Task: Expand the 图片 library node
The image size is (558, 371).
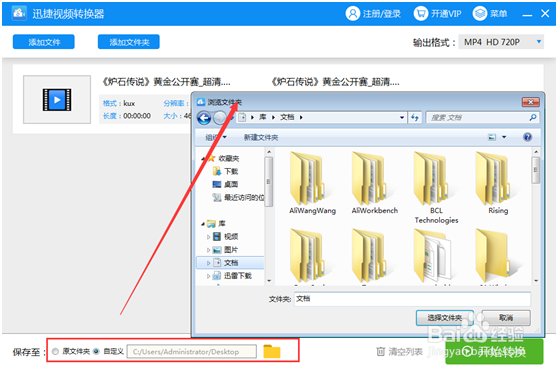Action: click(x=209, y=250)
